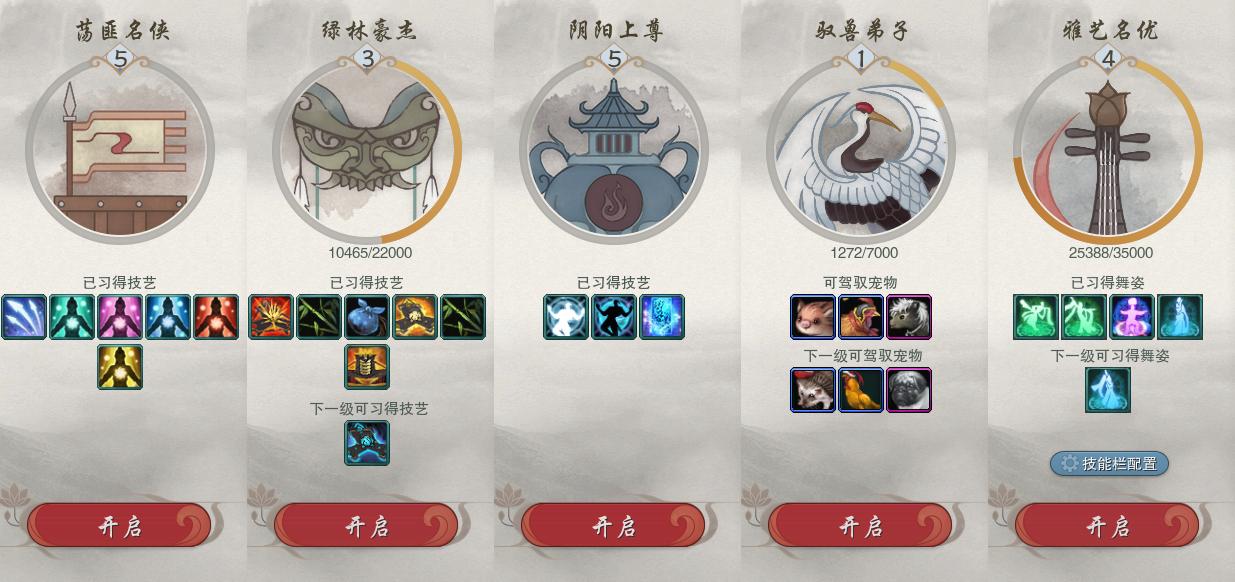Click 开启 under 绿林豪杰
Screen dimensions: 1235x582
click(366, 526)
